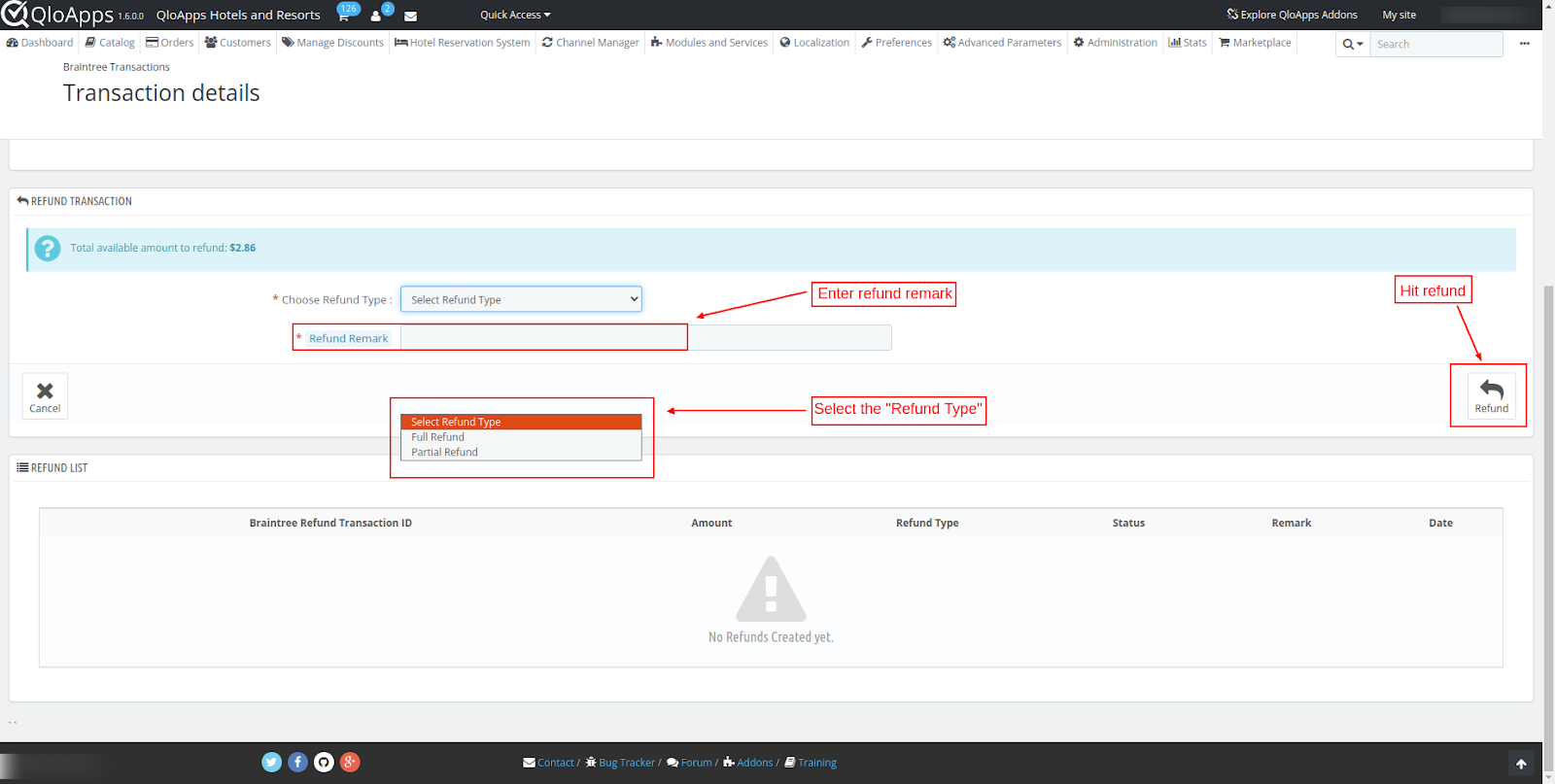Click the scroll-to-top arrow button

(1521, 764)
